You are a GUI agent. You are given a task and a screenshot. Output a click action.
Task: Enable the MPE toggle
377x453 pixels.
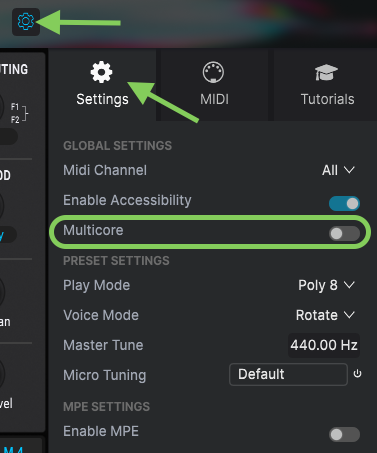[x=344, y=434]
